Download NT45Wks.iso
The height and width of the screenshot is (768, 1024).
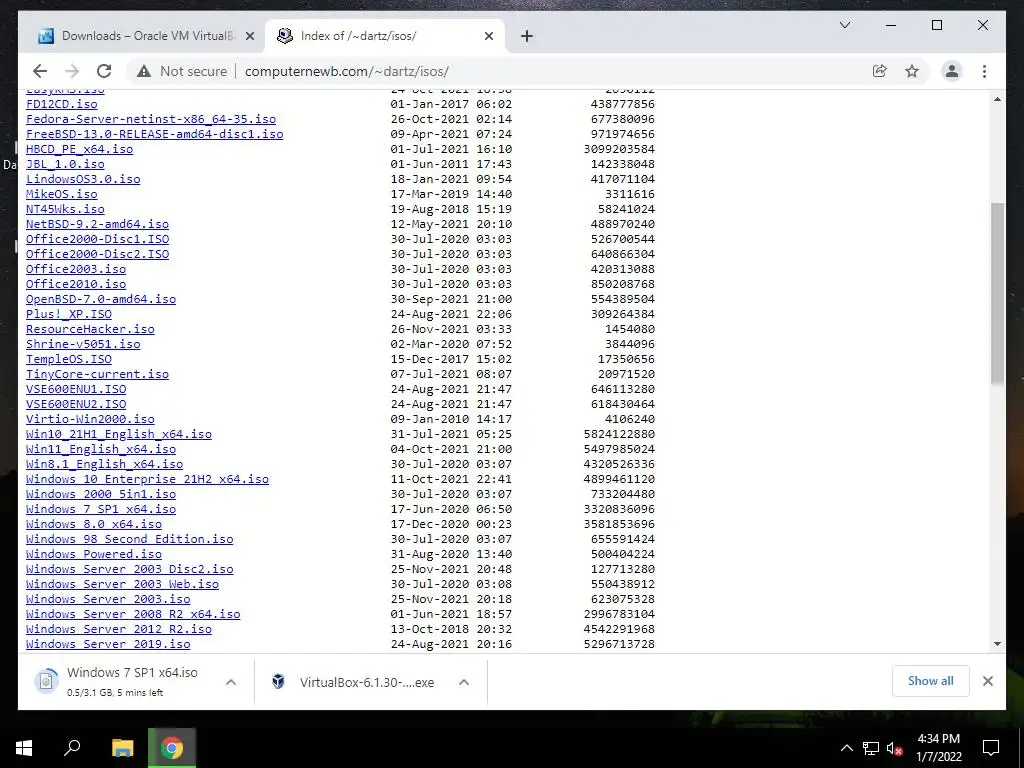65,210
